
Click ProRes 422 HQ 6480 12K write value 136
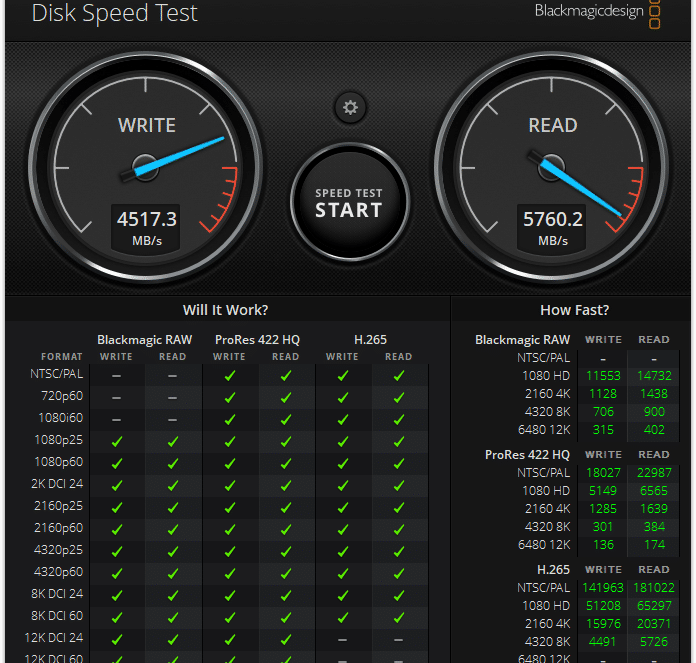pyautogui.click(x=604, y=545)
